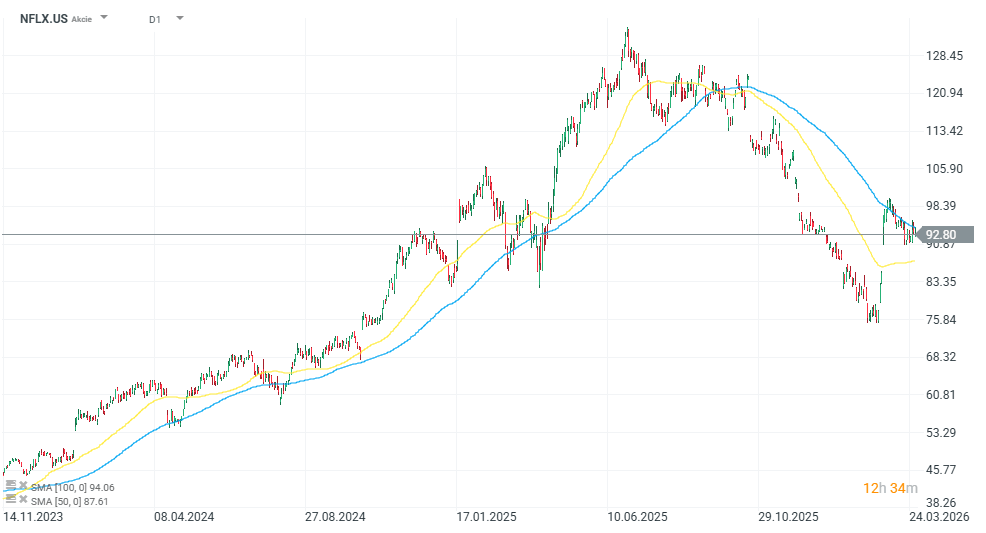Click the 92.80 current price tag

pos(941,235)
